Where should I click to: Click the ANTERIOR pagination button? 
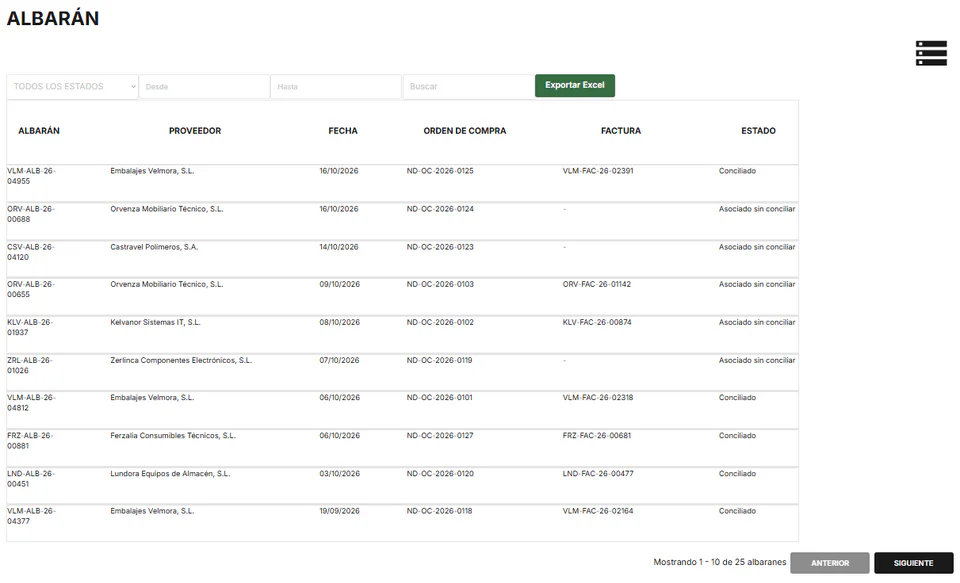point(830,563)
